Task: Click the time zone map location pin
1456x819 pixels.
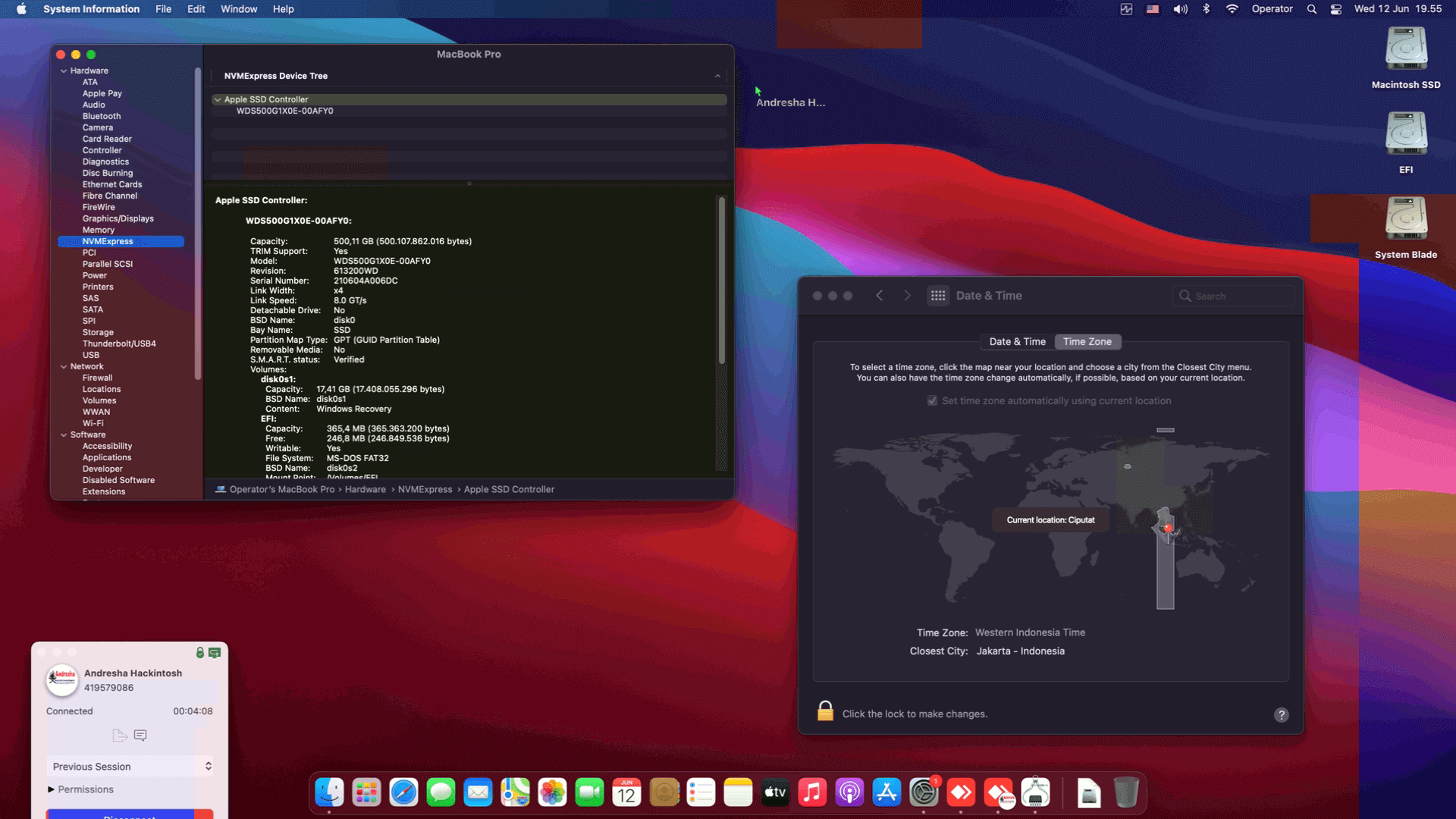Action: [x=1168, y=528]
